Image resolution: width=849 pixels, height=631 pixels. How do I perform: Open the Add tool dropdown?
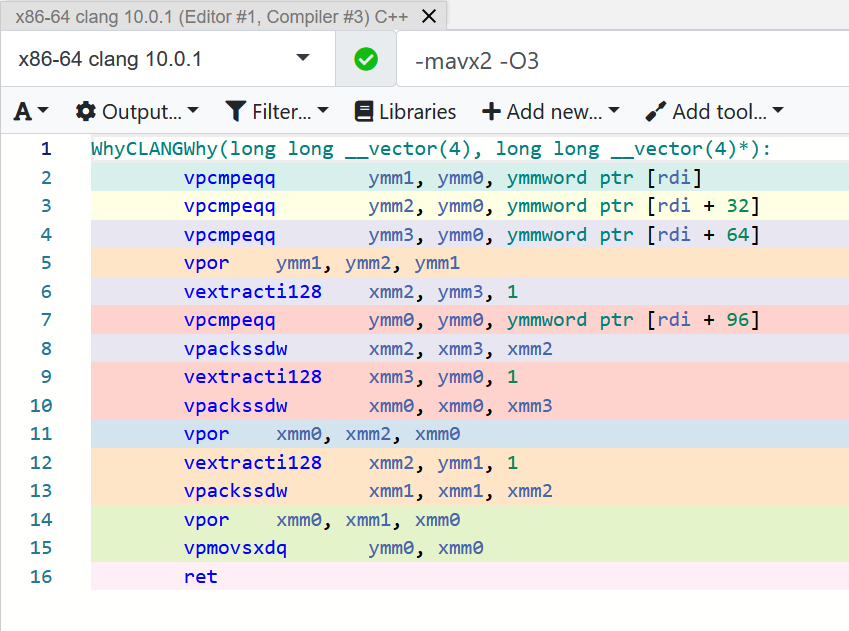(715, 112)
